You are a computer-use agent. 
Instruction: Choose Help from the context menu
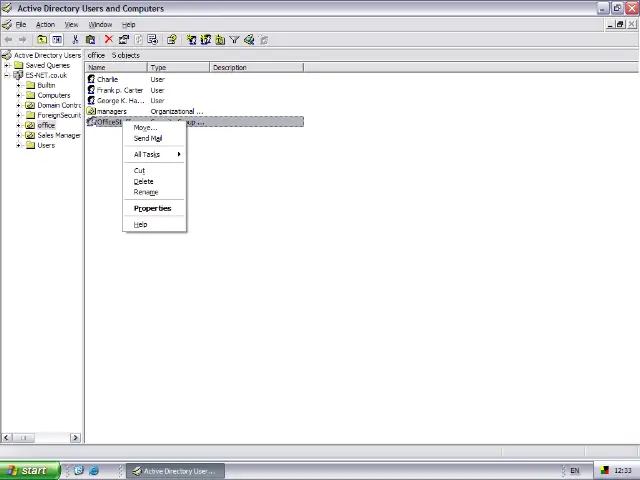(x=155, y=224)
